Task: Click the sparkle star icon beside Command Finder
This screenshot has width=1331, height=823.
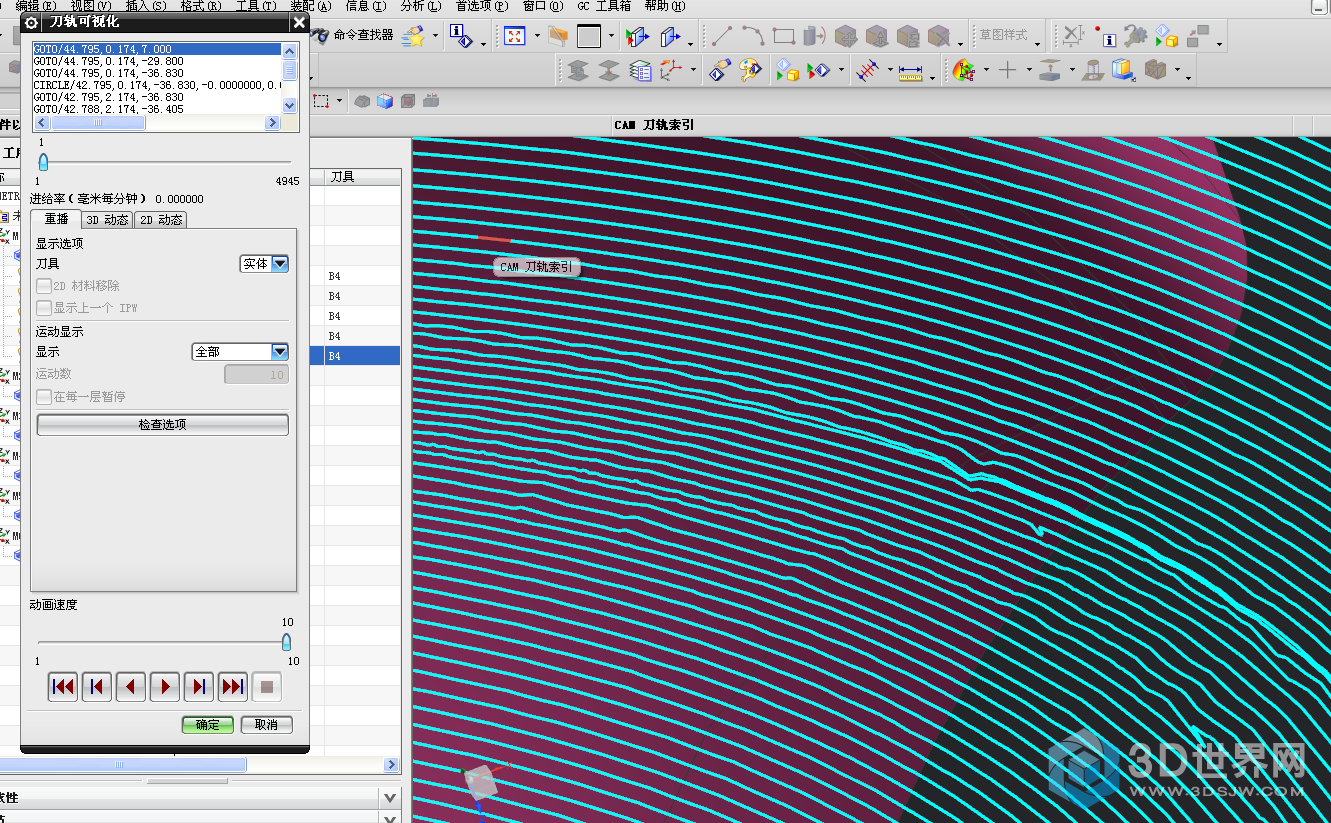Action: [x=413, y=37]
